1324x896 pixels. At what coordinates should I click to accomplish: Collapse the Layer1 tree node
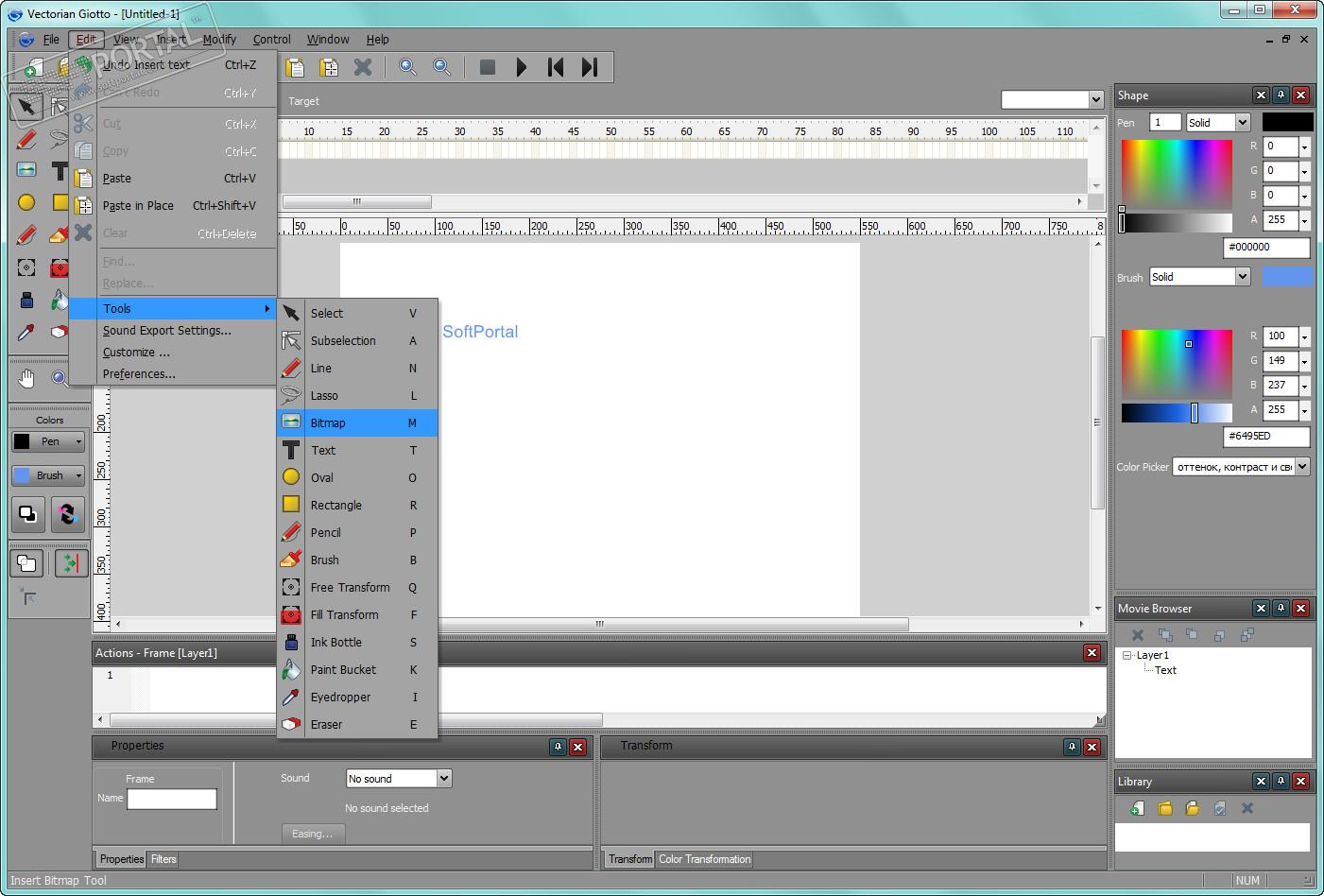(x=1127, y=655)
